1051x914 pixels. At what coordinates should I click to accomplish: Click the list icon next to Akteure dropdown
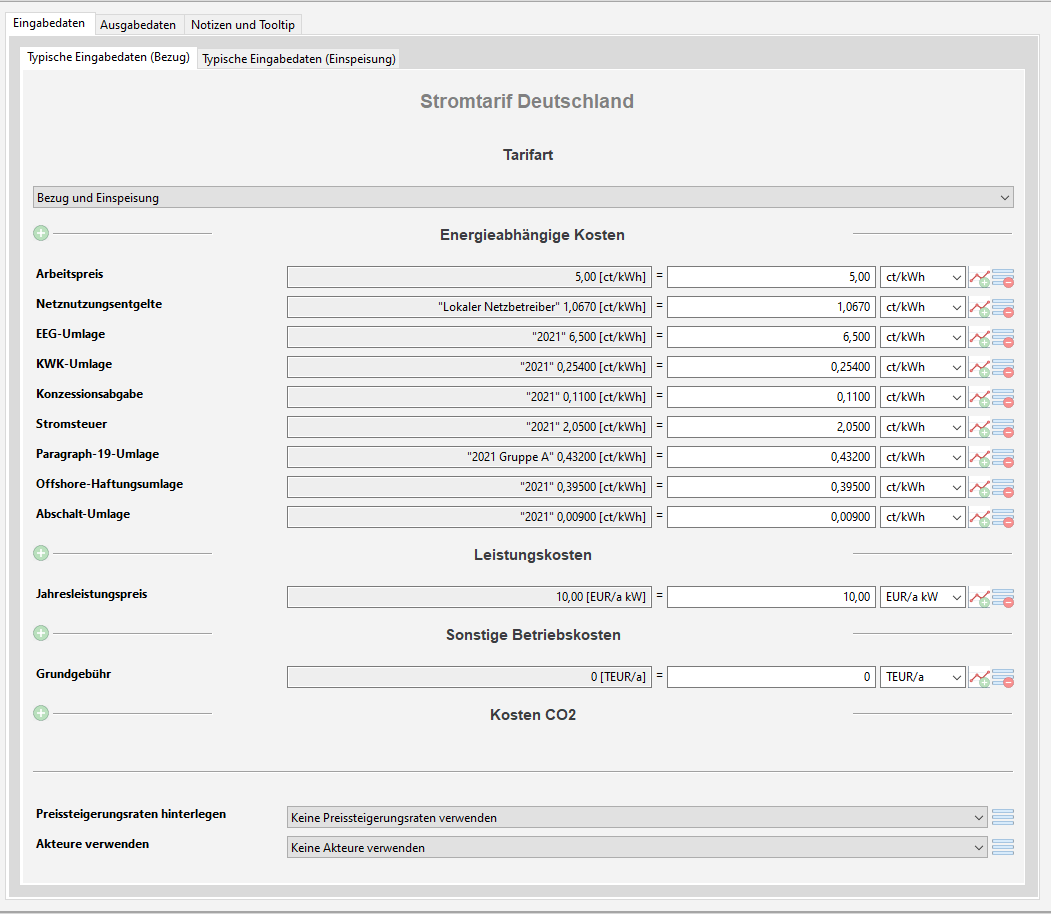click(x=1003, y=847)
